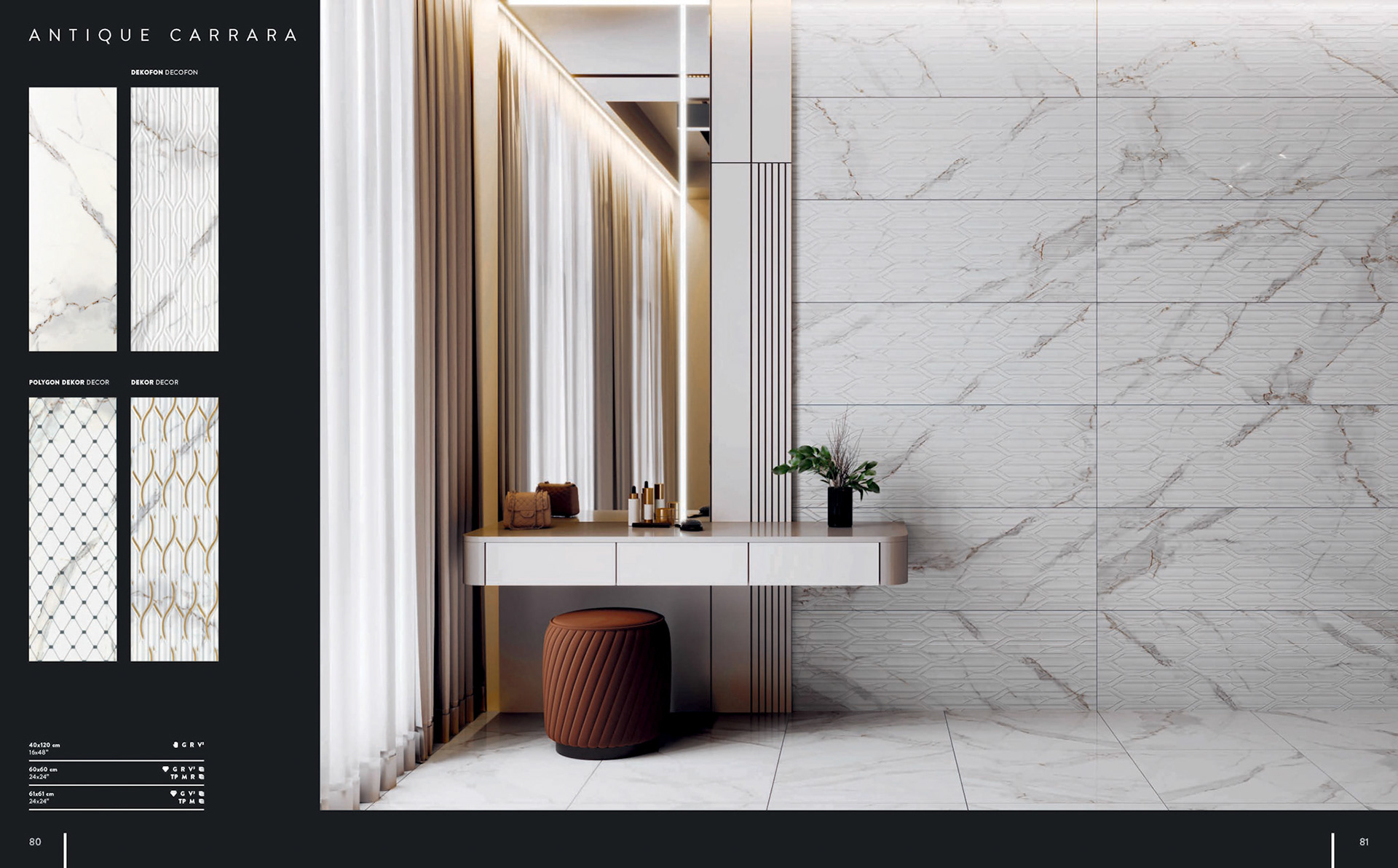Click the diamond icon in 60x60 cm row

(165, 769)
